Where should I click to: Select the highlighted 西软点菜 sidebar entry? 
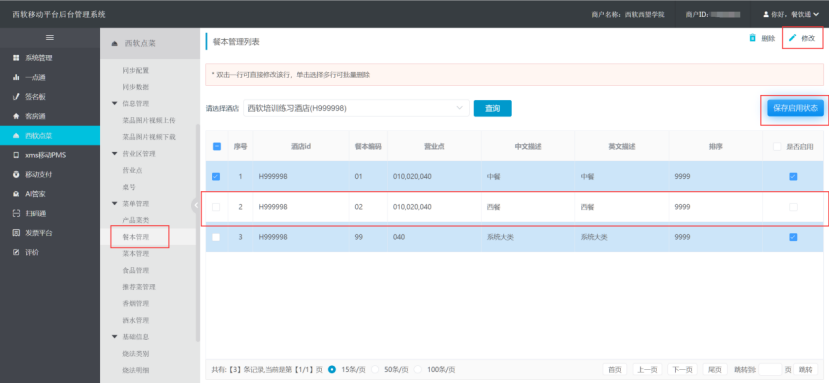pyautogui.click(x=50, y=135)
